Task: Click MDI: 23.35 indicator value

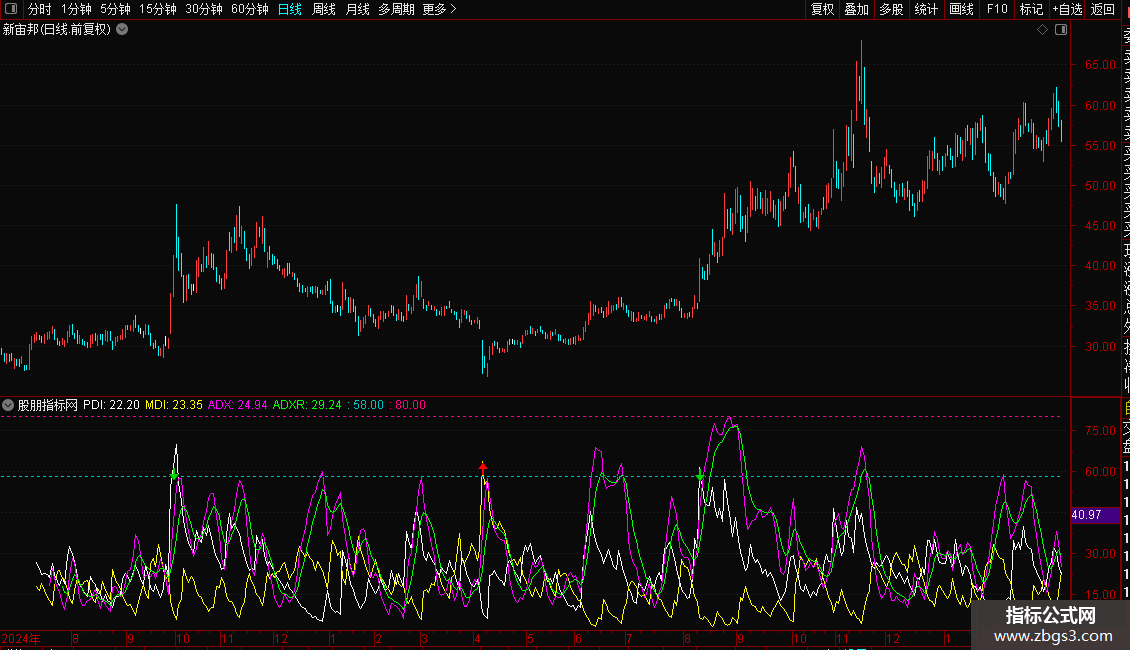Action: click(174, 405)
